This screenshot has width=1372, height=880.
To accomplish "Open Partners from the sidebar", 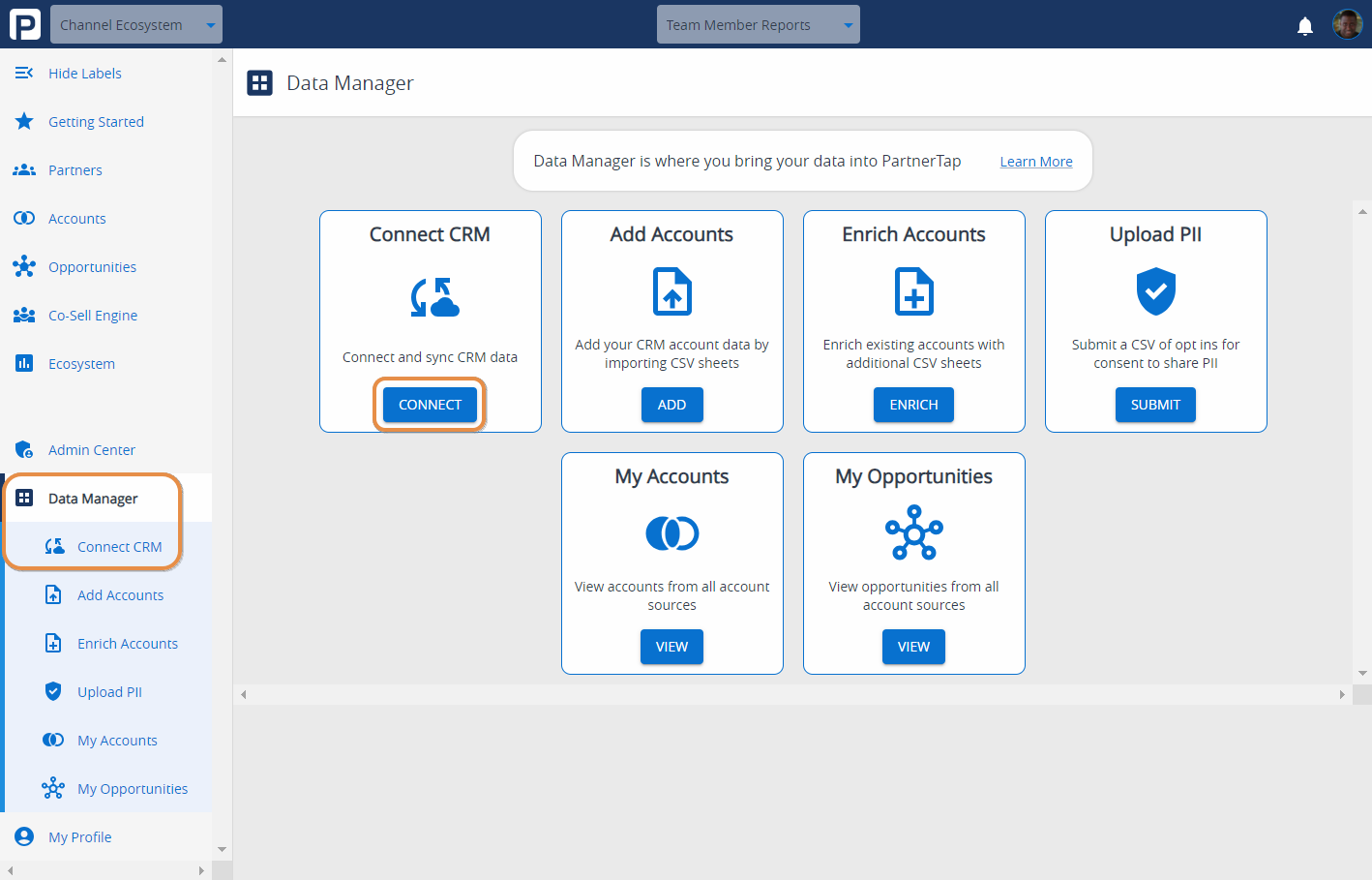I will 75,170.
